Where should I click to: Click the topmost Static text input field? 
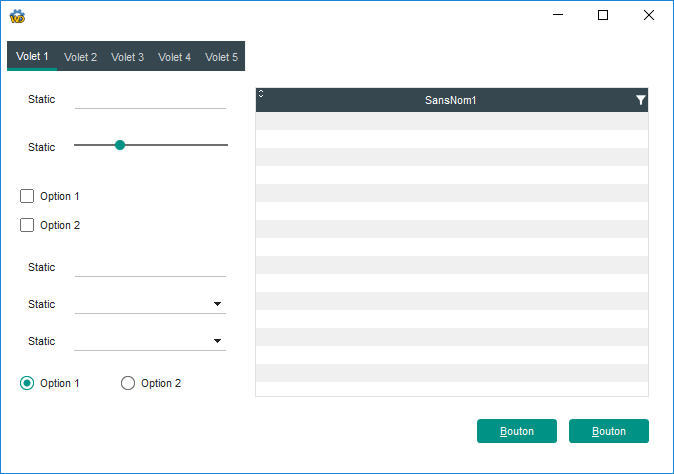(x=150, y=98)
